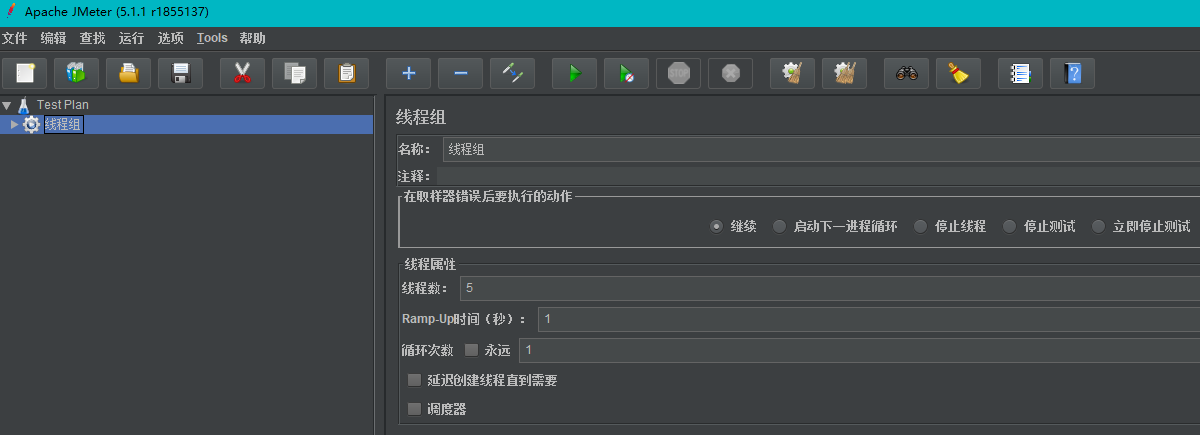Screen dimensions: 1200x435
Task: Open the 编辑 menu
Action: [x=53, y=38]
